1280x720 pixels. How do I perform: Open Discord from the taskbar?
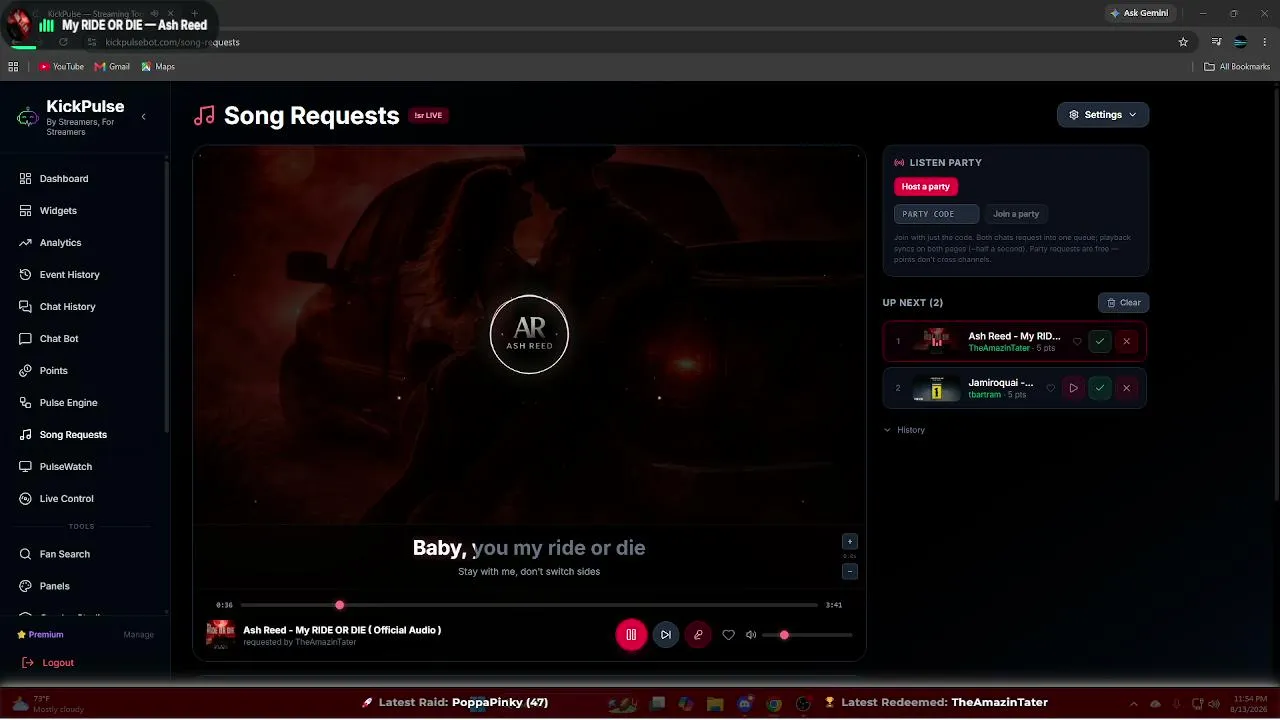tap(745, 704)
